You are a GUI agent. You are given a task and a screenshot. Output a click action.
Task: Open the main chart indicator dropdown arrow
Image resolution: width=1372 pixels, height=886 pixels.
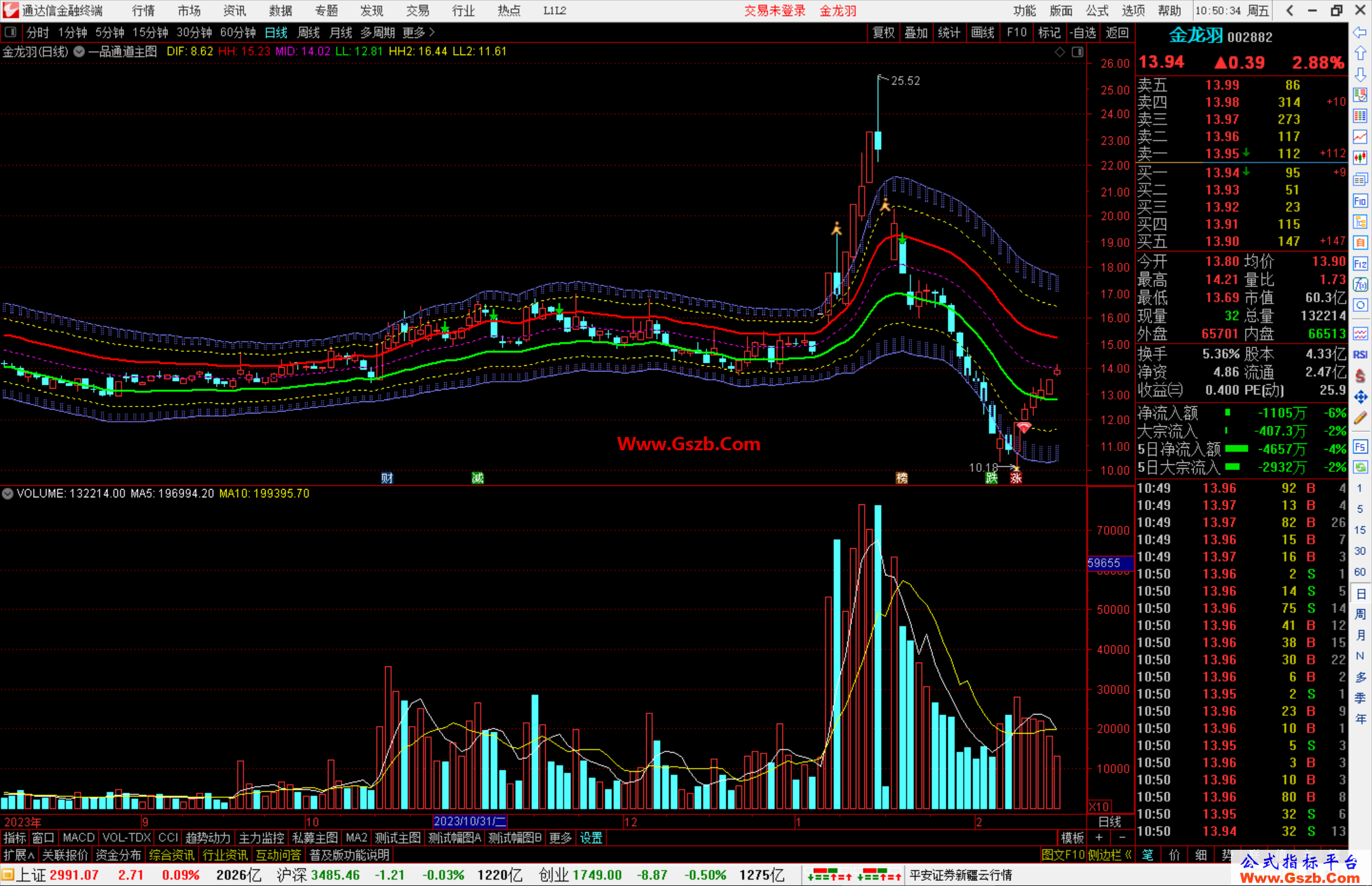pos(79,52)
